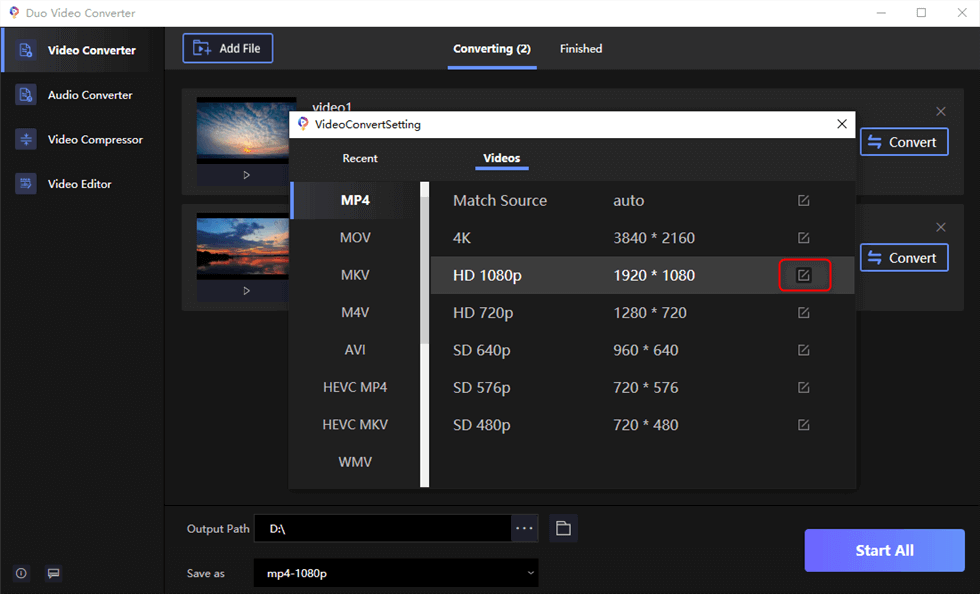
Task: Remove the second video from the list
Action: coord(941,227)
